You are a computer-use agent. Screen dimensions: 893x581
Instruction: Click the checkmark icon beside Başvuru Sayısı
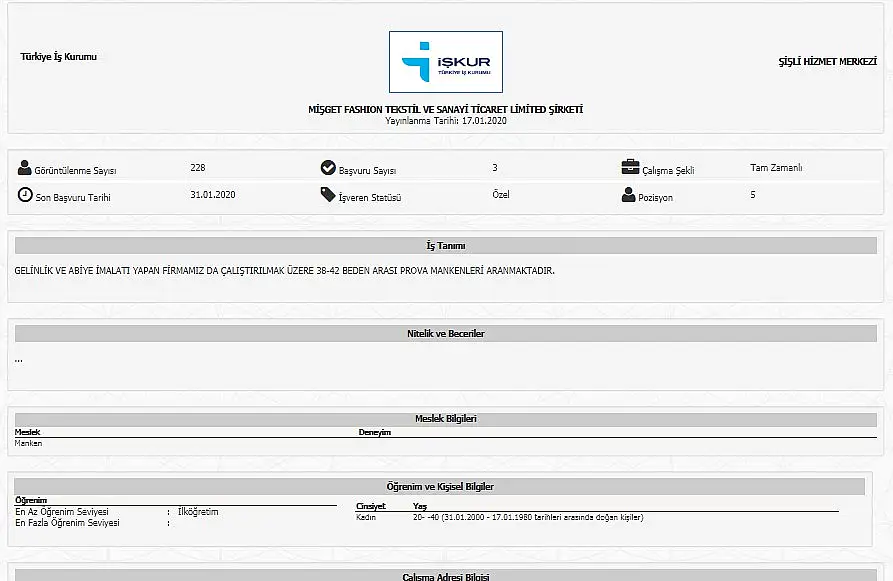[328, 167]
